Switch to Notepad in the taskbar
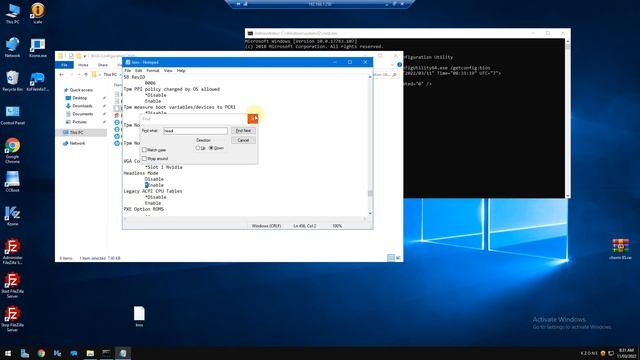This screenshot has height=360, width=640. (x=123, y=353)
